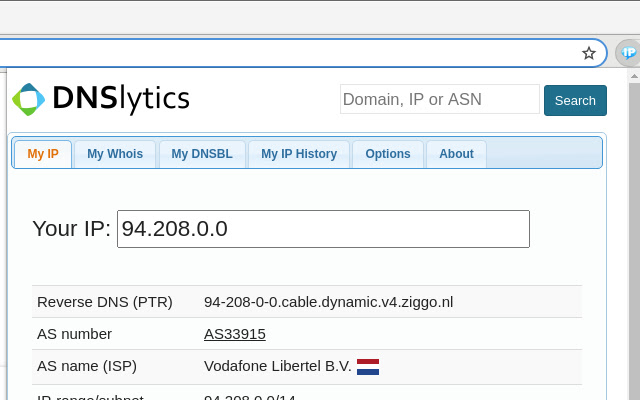
Task: Click the reverse DNS hostname ending in ziggo.nl
Action: tap(328, 302)
